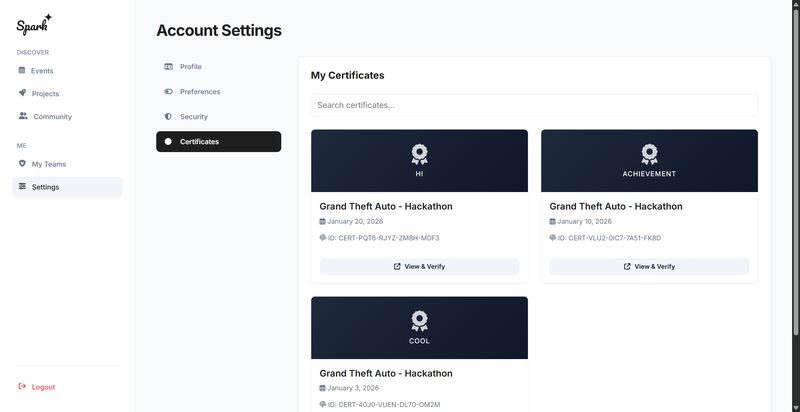800x412 pixels.
Task: Click the award ribbon above HI
Action: coord(419,154)
